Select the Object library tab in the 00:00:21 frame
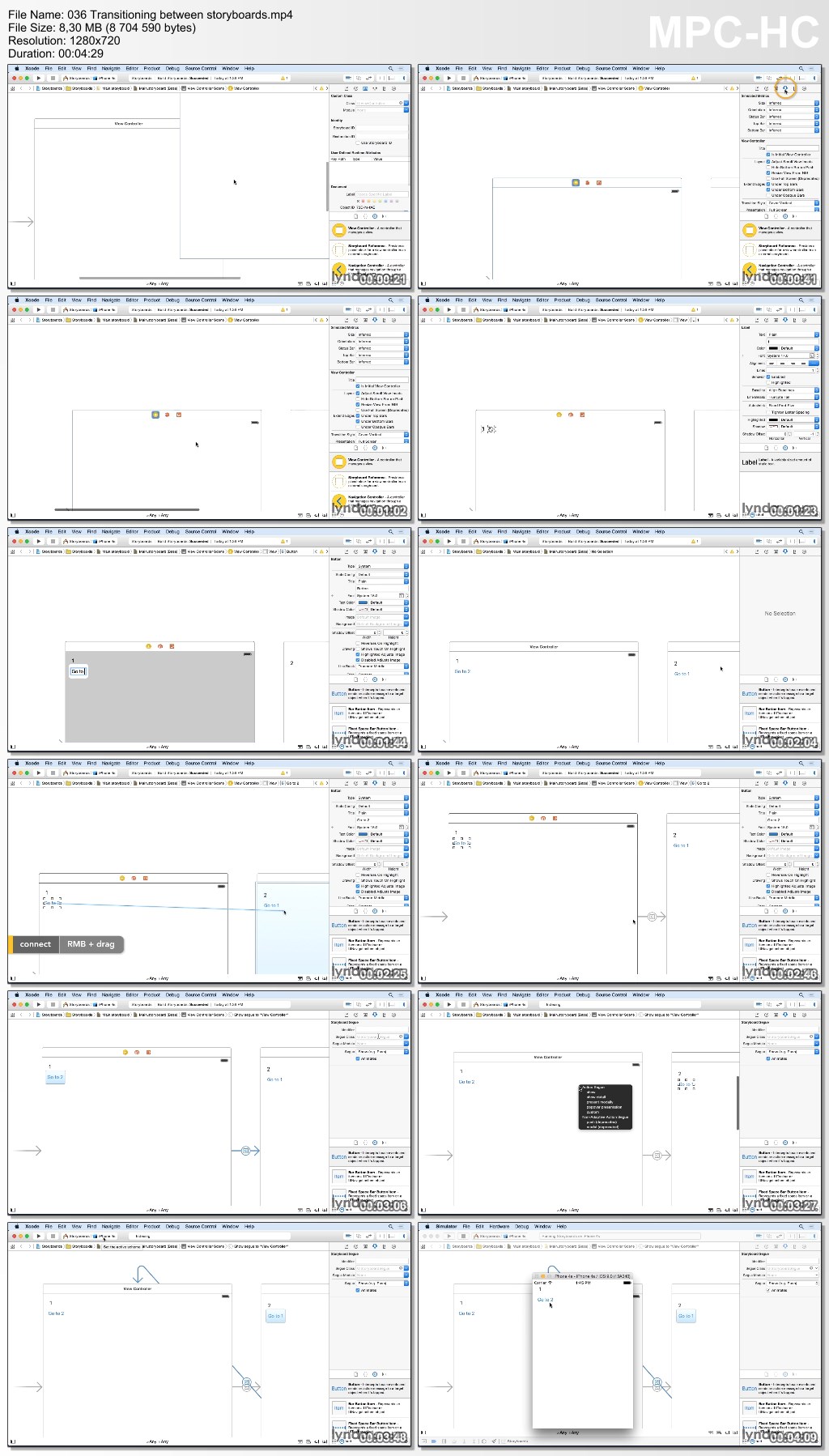The image size is (829, 1456). coord(375,216)
